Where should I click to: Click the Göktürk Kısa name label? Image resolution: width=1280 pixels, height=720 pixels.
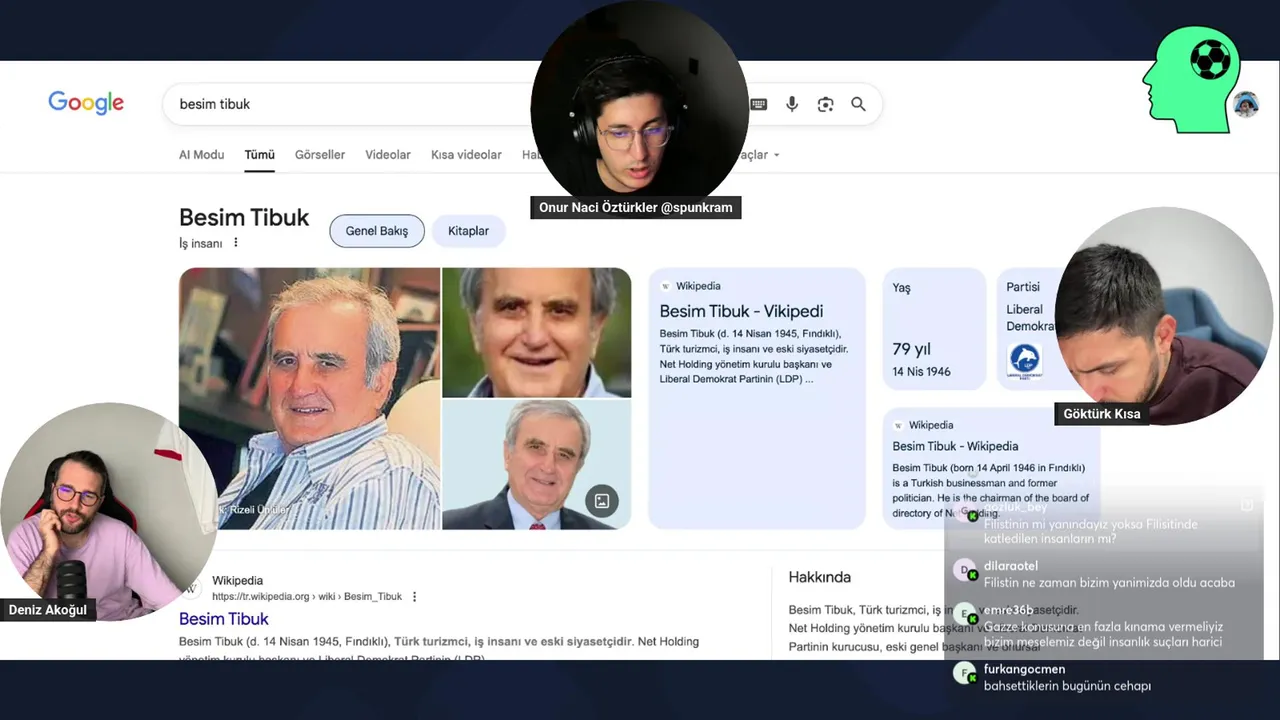[1101, 414]
